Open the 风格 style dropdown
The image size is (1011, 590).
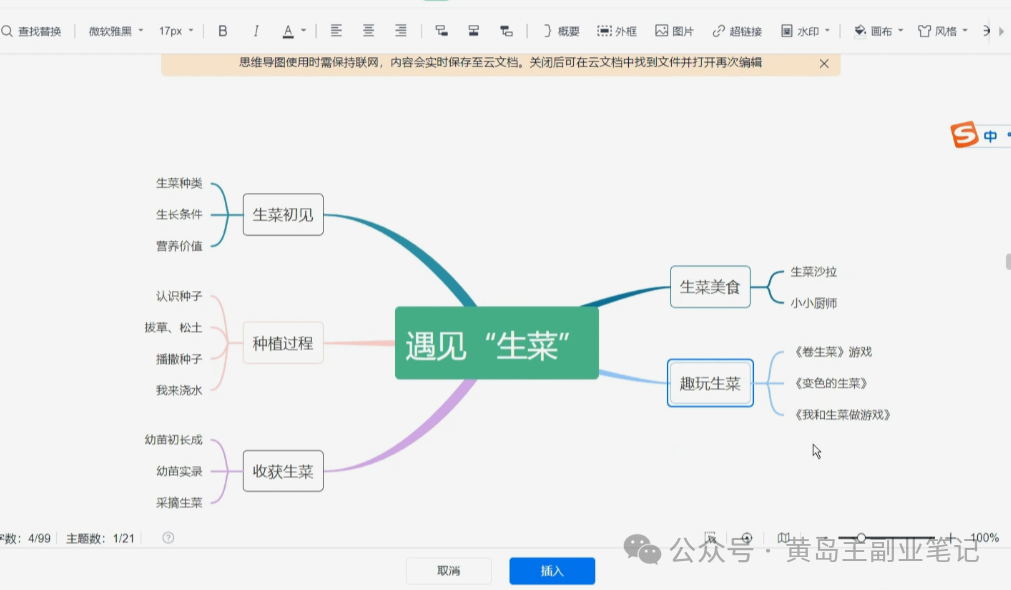click(940, 30)
